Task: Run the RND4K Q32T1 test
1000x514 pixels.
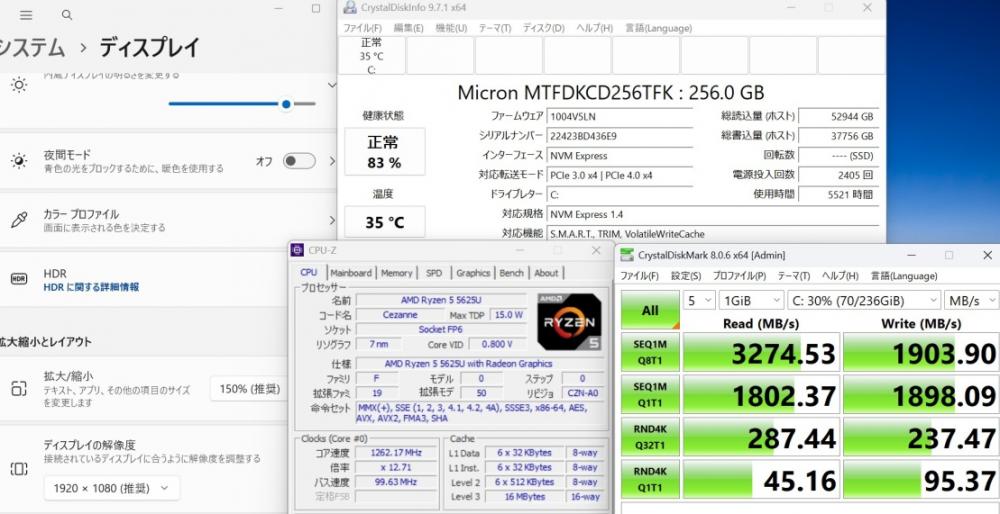Action: (650, 436)
